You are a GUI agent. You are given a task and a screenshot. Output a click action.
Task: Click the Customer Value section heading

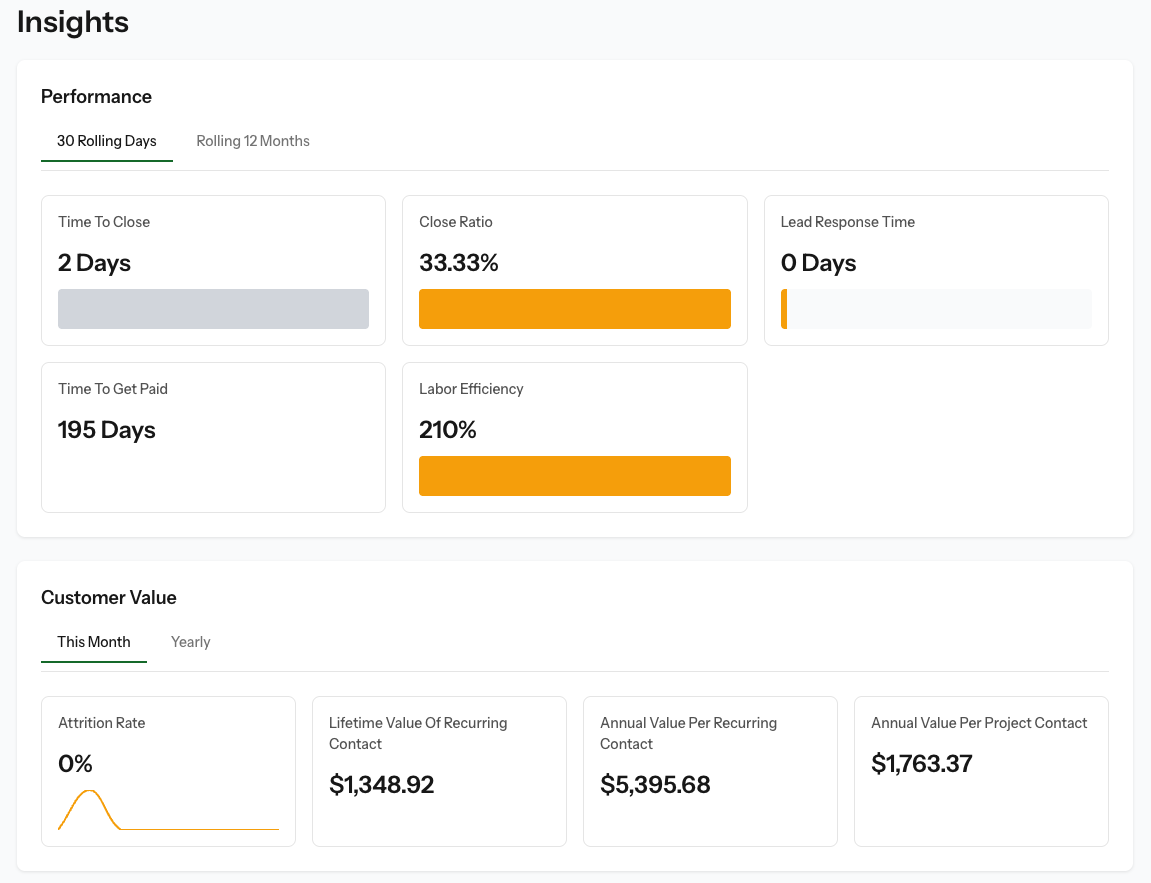point(109,597)
